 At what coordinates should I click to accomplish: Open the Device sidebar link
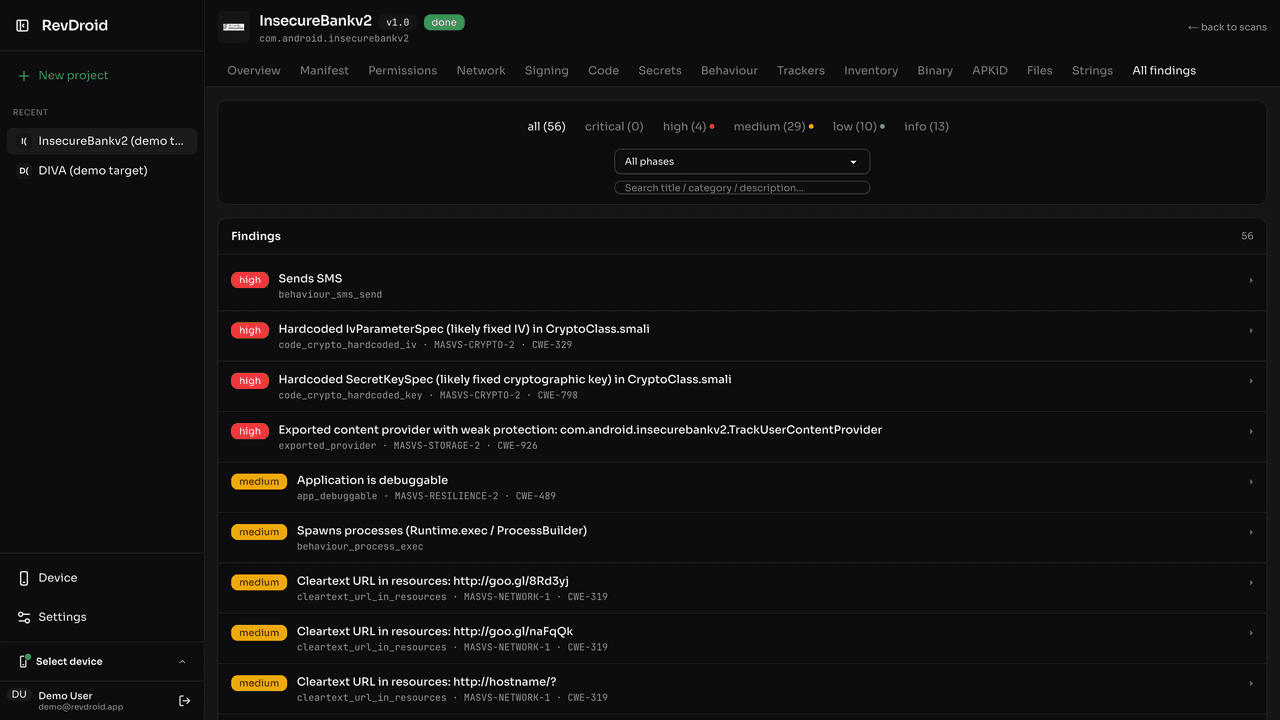[x=102, y=578]
